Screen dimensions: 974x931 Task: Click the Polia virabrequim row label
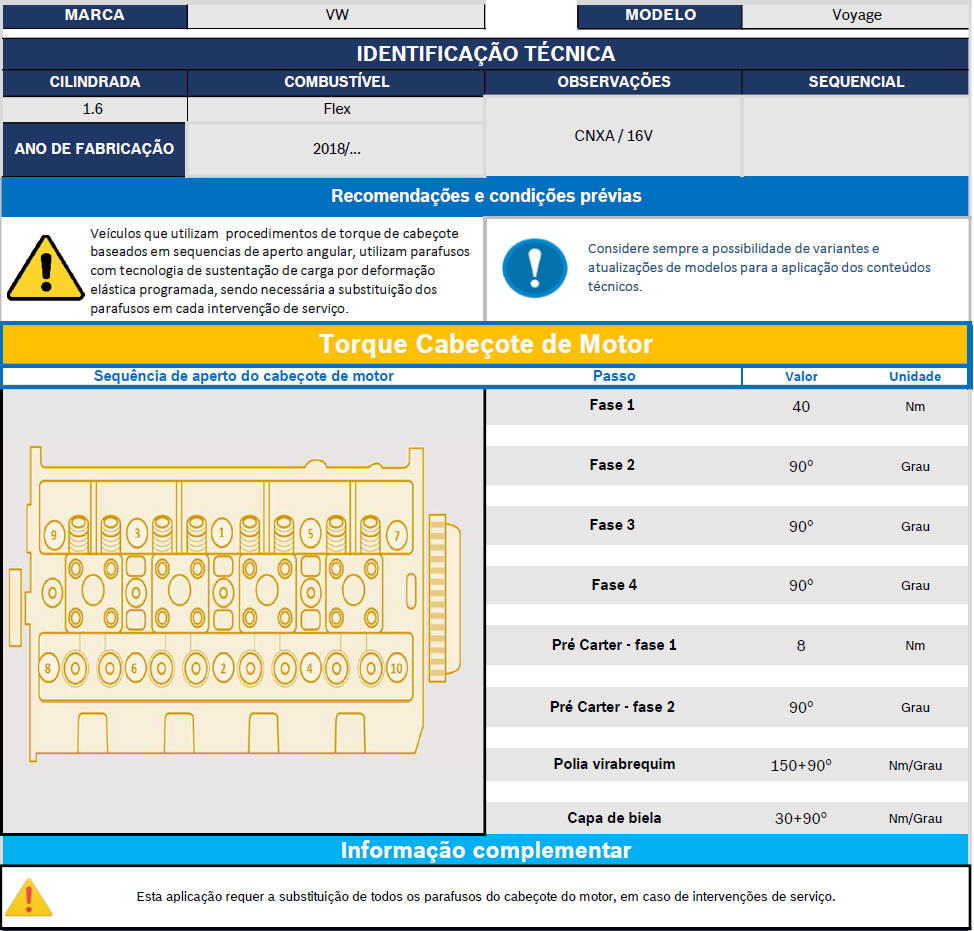(x=614, y=764)
